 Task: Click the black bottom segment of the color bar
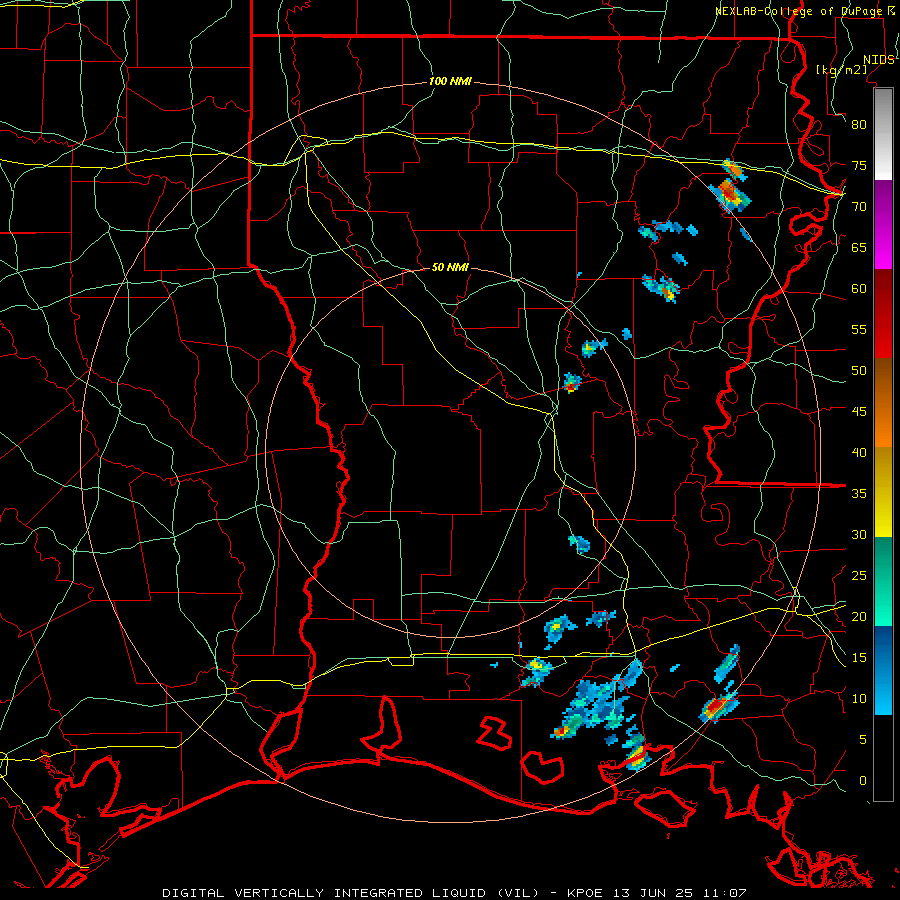pyautogui.click(x=883, y=758)
